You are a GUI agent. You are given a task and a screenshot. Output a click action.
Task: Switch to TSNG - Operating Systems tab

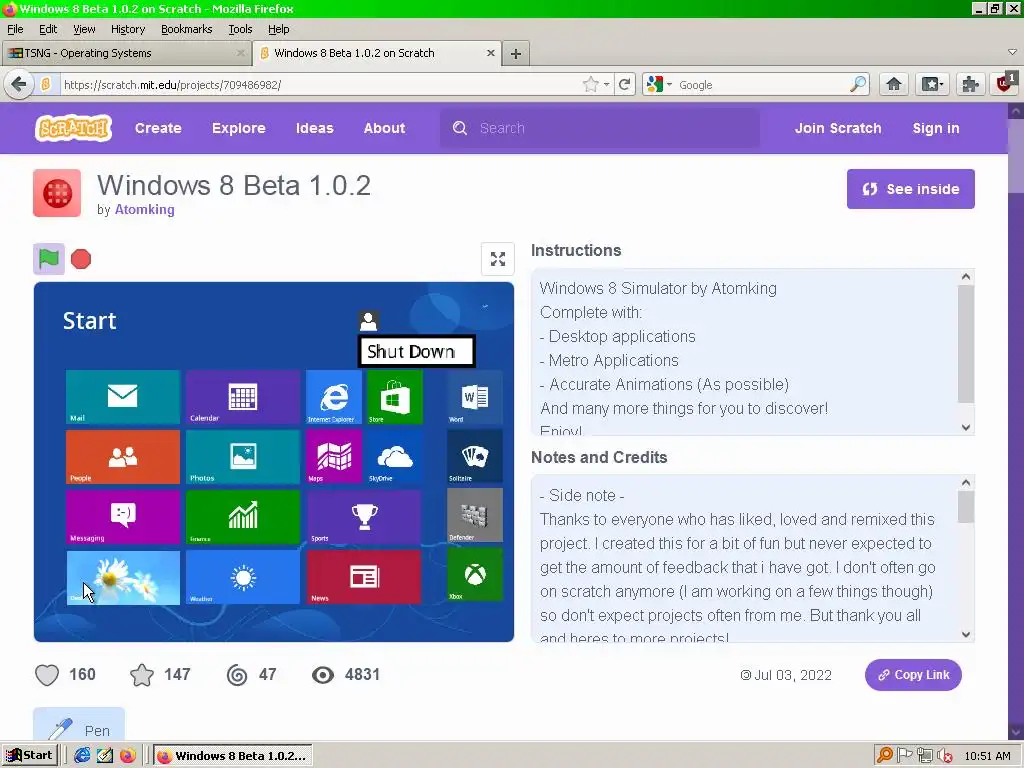click(x=125, y=54)
